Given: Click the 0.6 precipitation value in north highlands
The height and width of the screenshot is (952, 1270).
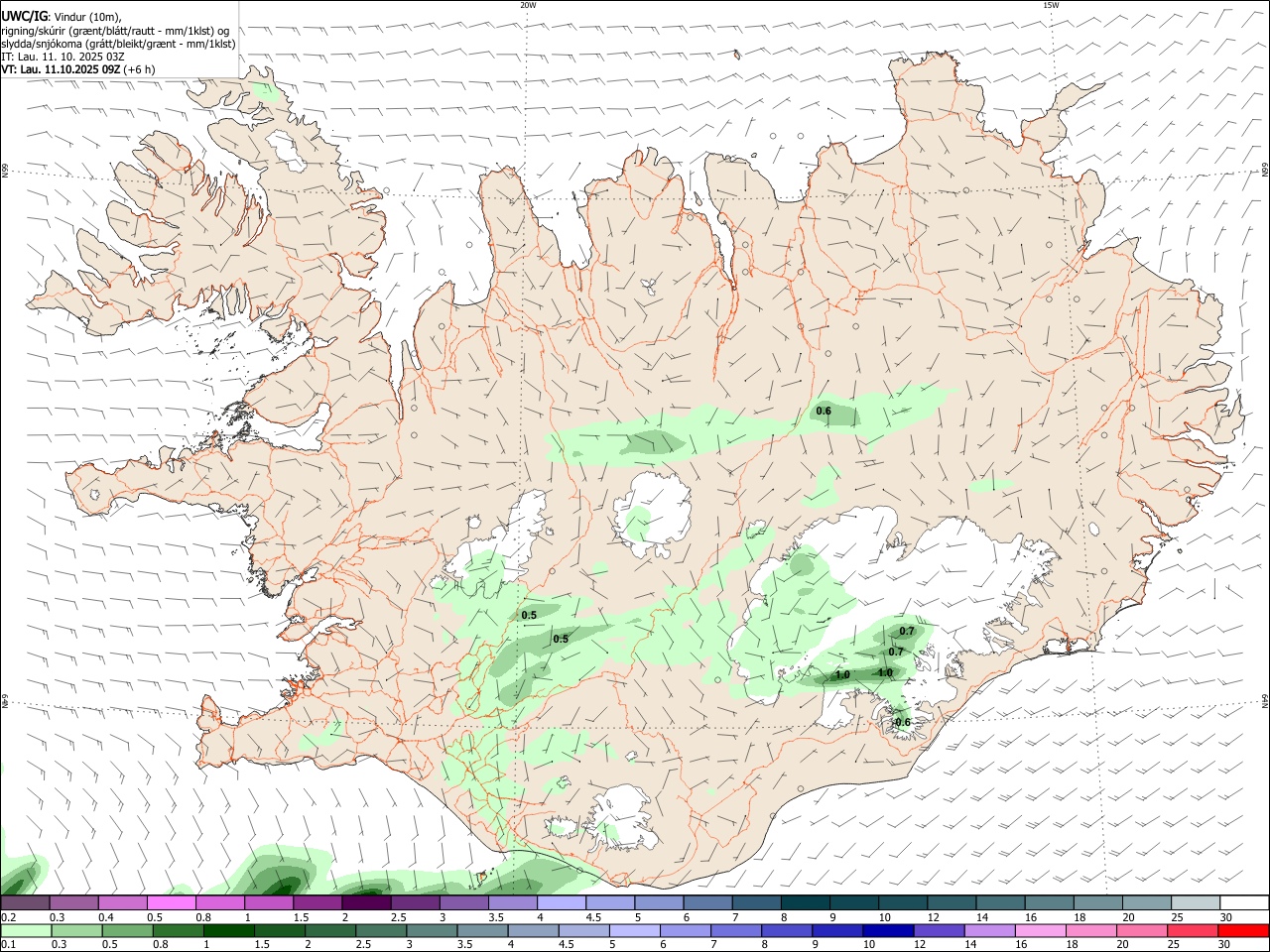Looking at the screenshot, I should click(824, 411).
